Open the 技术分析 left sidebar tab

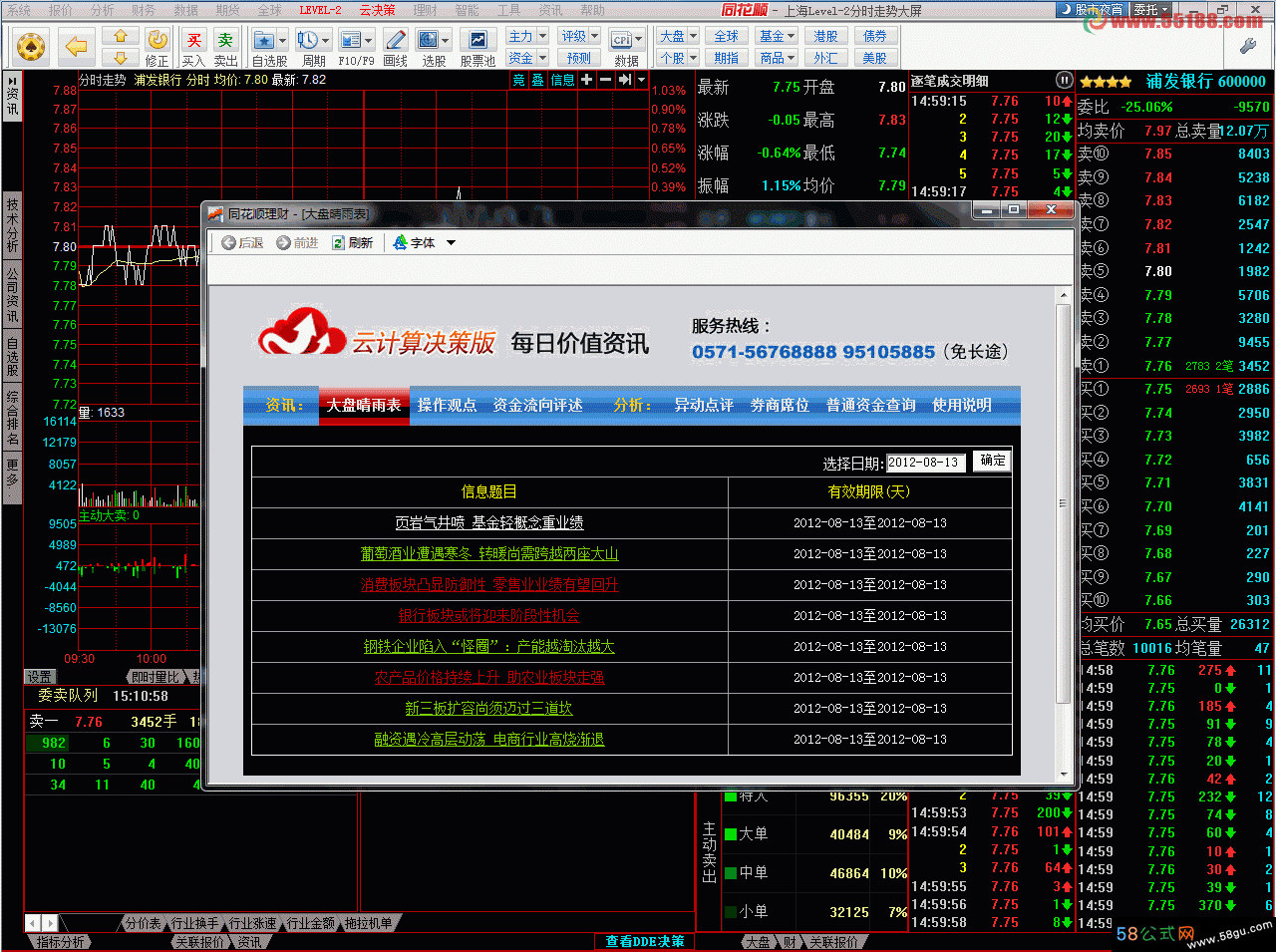[12, 224]
